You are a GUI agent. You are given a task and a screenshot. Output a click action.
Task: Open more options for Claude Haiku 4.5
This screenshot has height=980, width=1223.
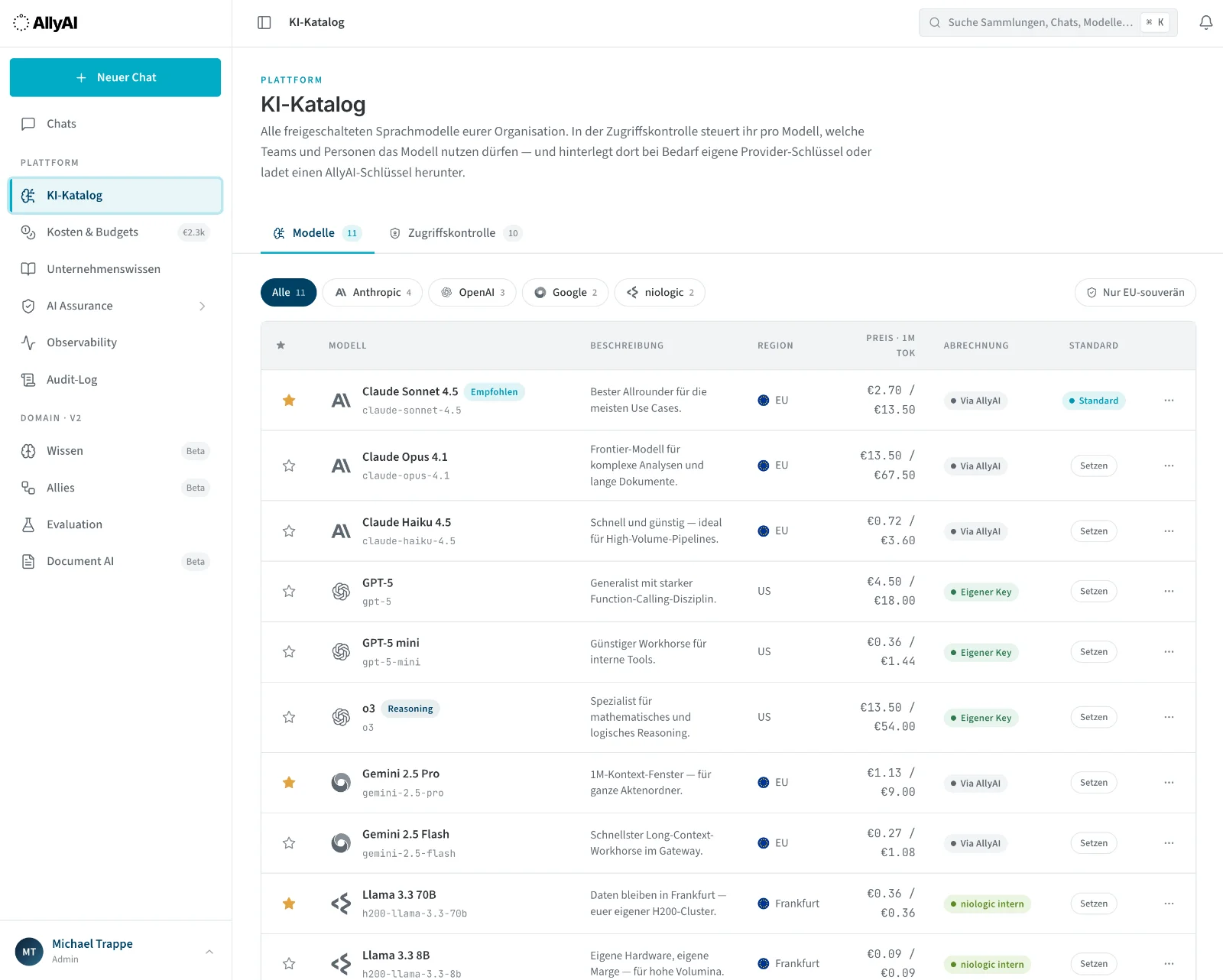1169,531
